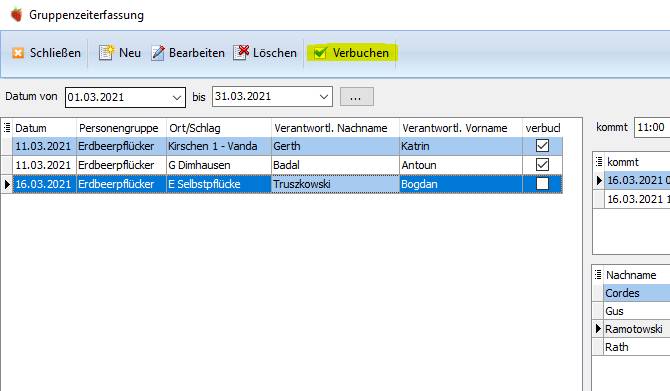Click the Verantwortl. Vorname column header
The image size is (670, 391).
pyautogui.click(x=461, y=128)
